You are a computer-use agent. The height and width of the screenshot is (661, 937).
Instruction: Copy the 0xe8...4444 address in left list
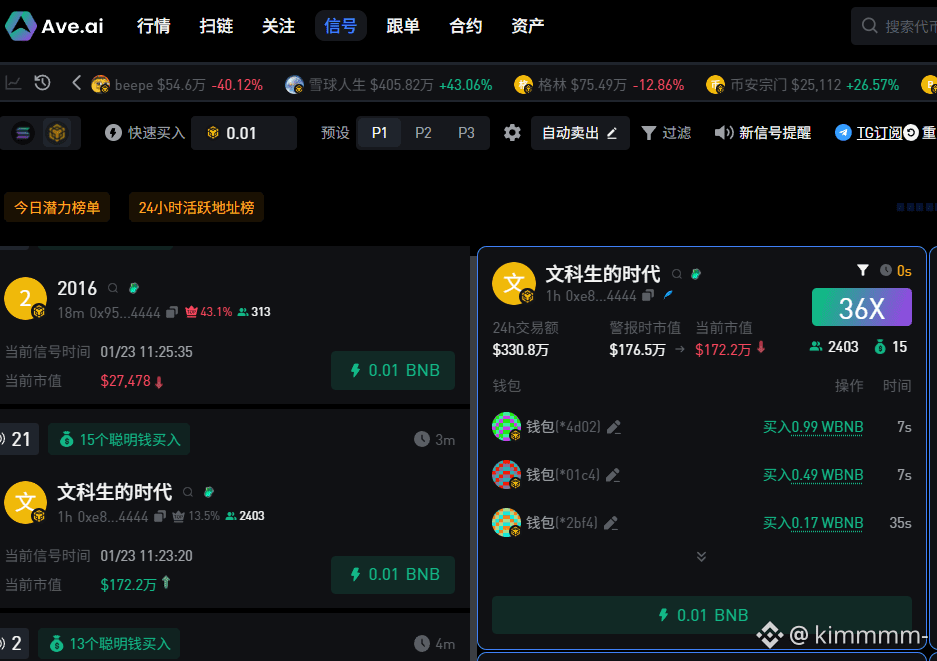(x=160, y=516)
